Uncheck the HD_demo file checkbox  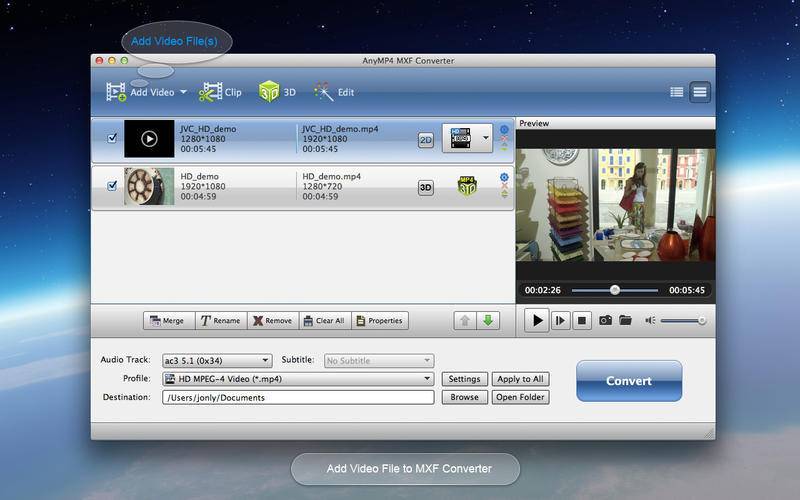(x=112, y=186)
